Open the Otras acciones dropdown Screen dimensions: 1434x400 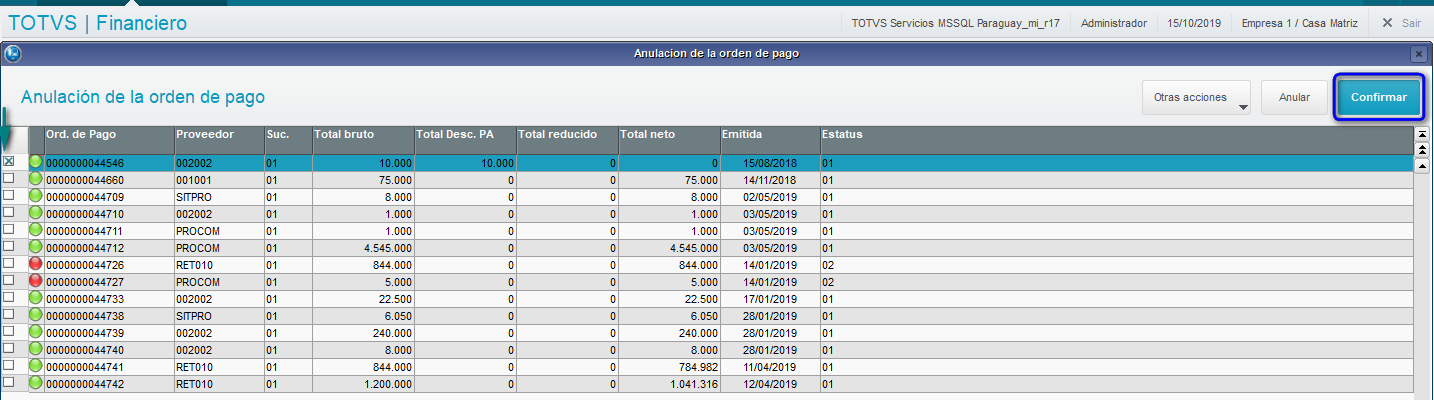tap(1197, 98)
